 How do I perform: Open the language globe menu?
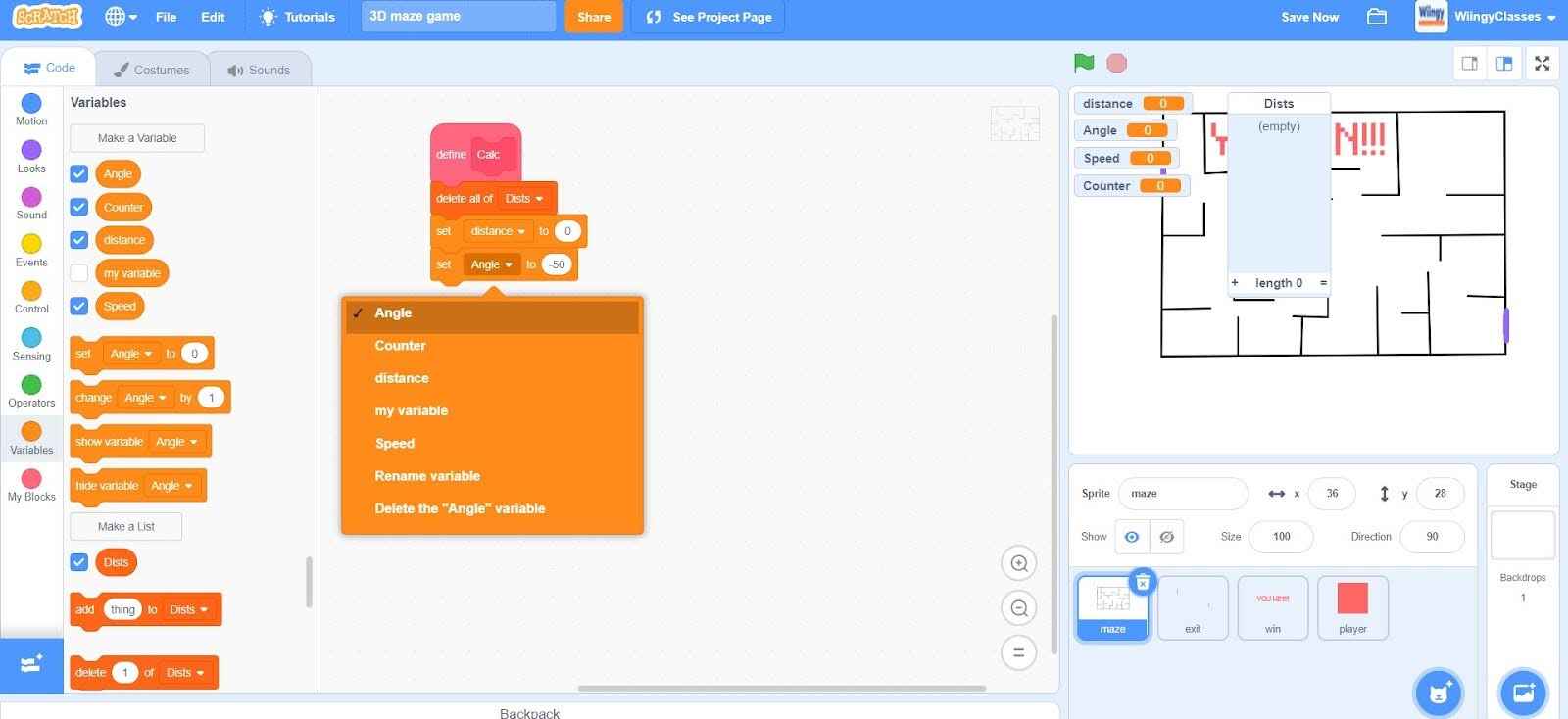[x=121, y=17]
